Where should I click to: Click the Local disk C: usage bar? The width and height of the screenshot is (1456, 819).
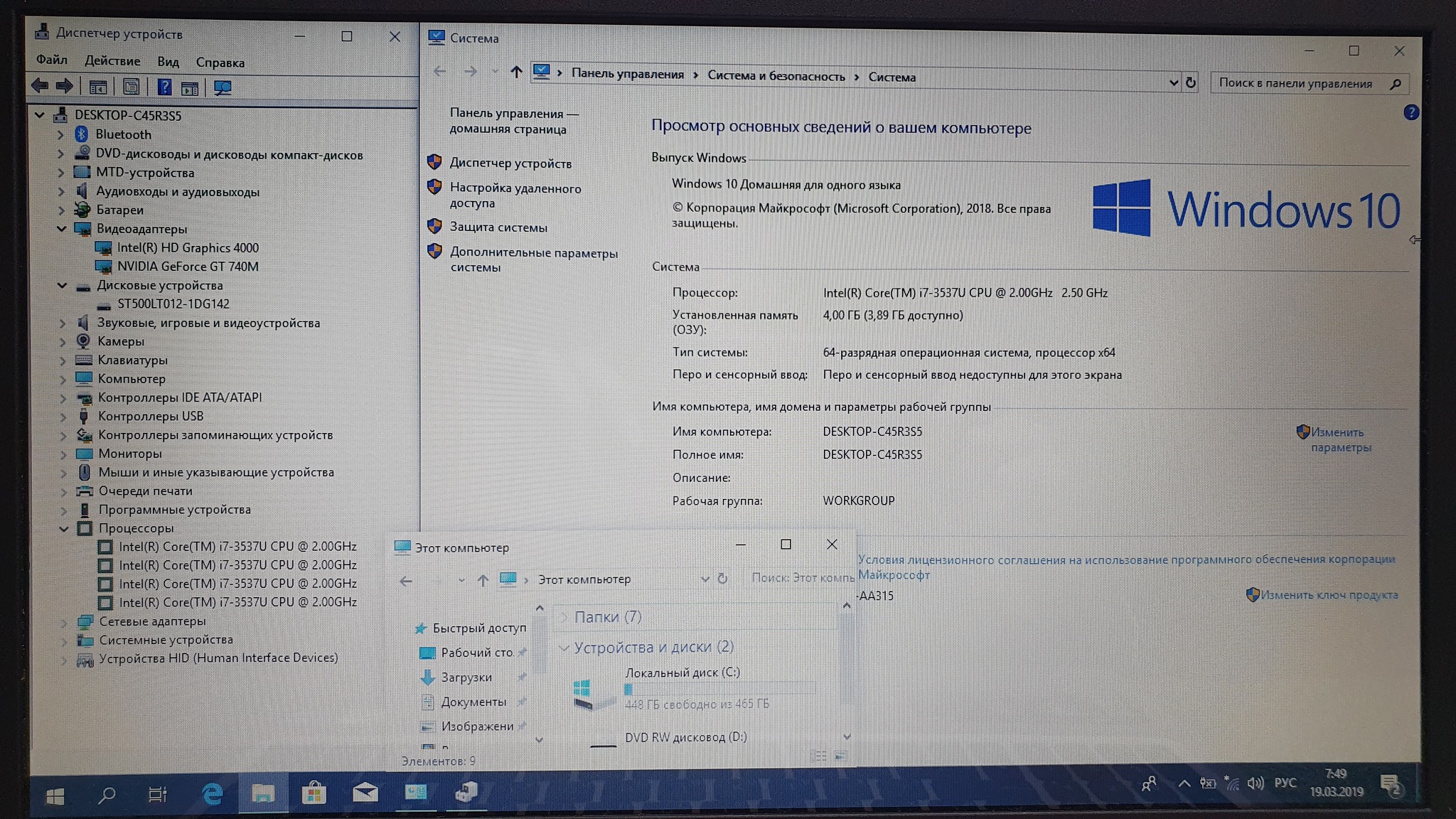719,688
